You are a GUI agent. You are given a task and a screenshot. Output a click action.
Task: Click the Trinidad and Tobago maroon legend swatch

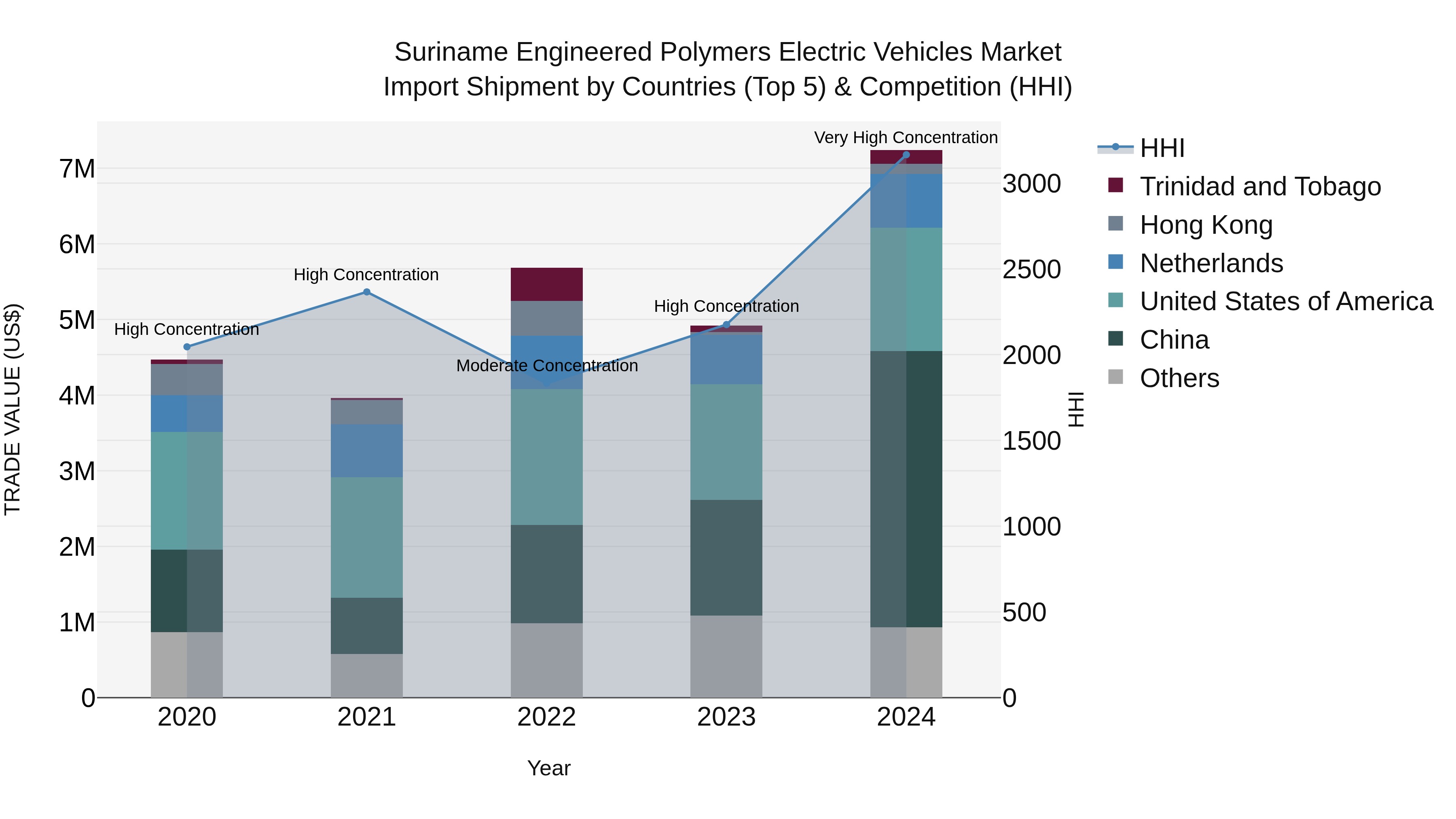(1116, 185)
